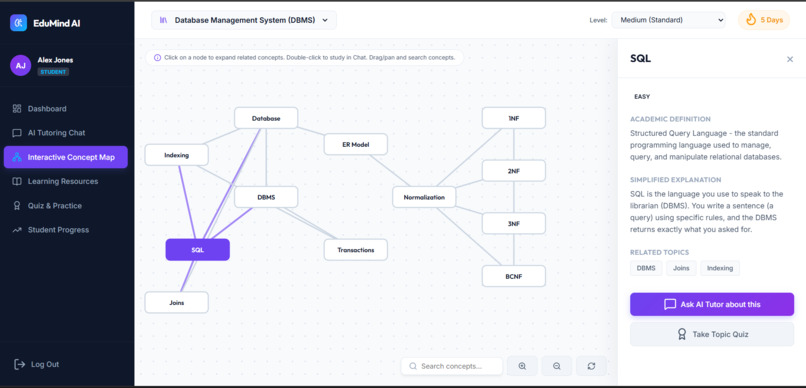Open the Database Management System subject dropdown
The image size is (806, 388).
[x=244, y=20]
